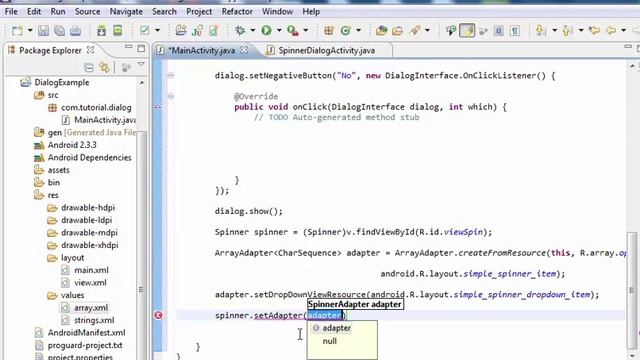Click the JUnit Android test icon
This screenshot has width=640, height=360.
point(198,31)
